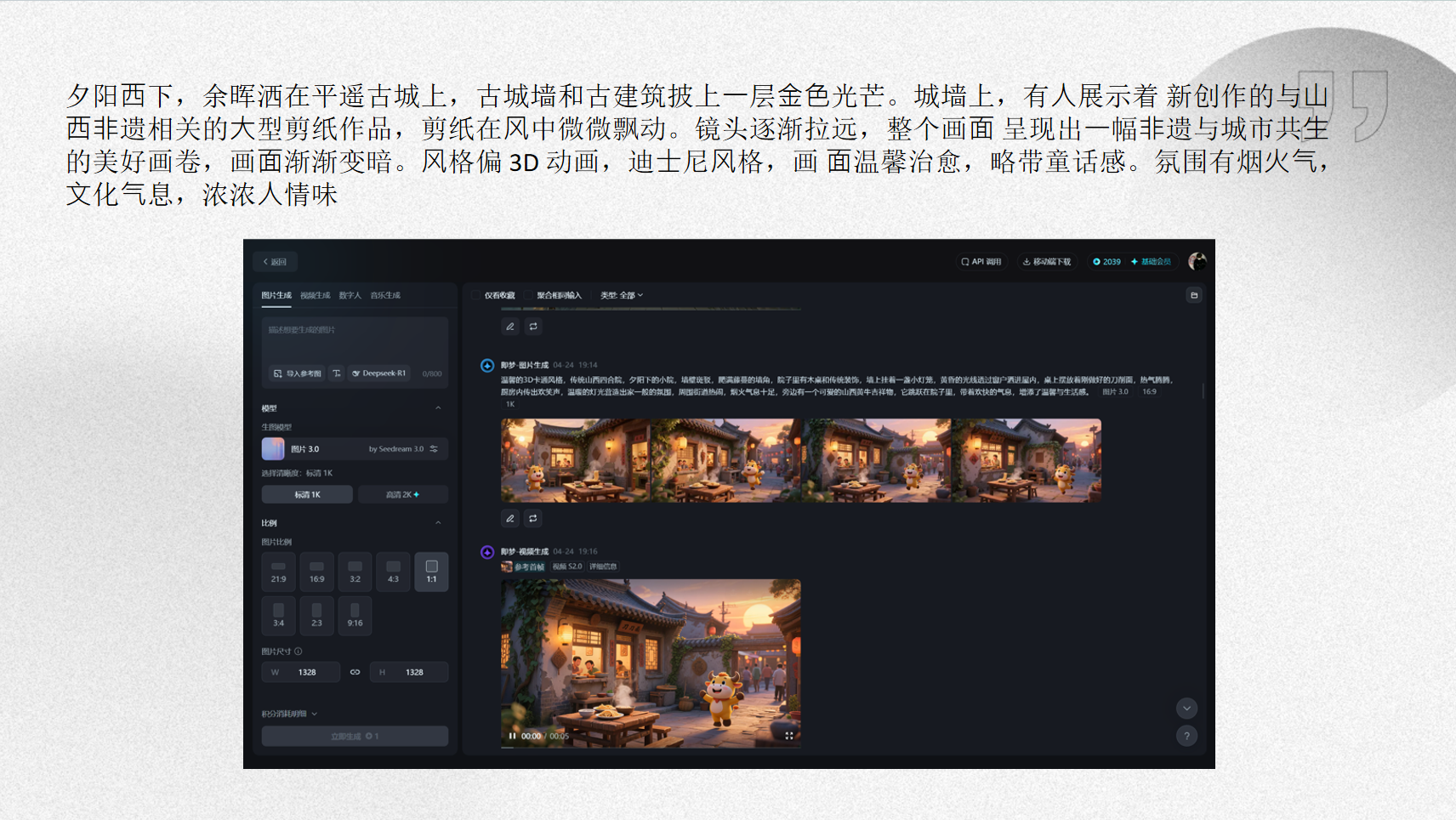Viewport: 1456px width, 820px height.
Task: Select 高清 2K resolution
Action: click(403, 494)
